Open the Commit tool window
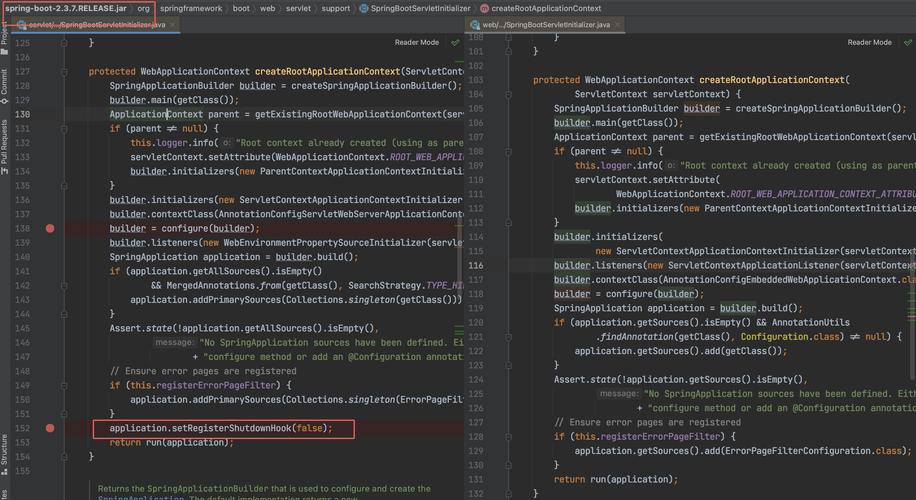The height and width of the screenshot is (500, 916). tap(4, 82)
